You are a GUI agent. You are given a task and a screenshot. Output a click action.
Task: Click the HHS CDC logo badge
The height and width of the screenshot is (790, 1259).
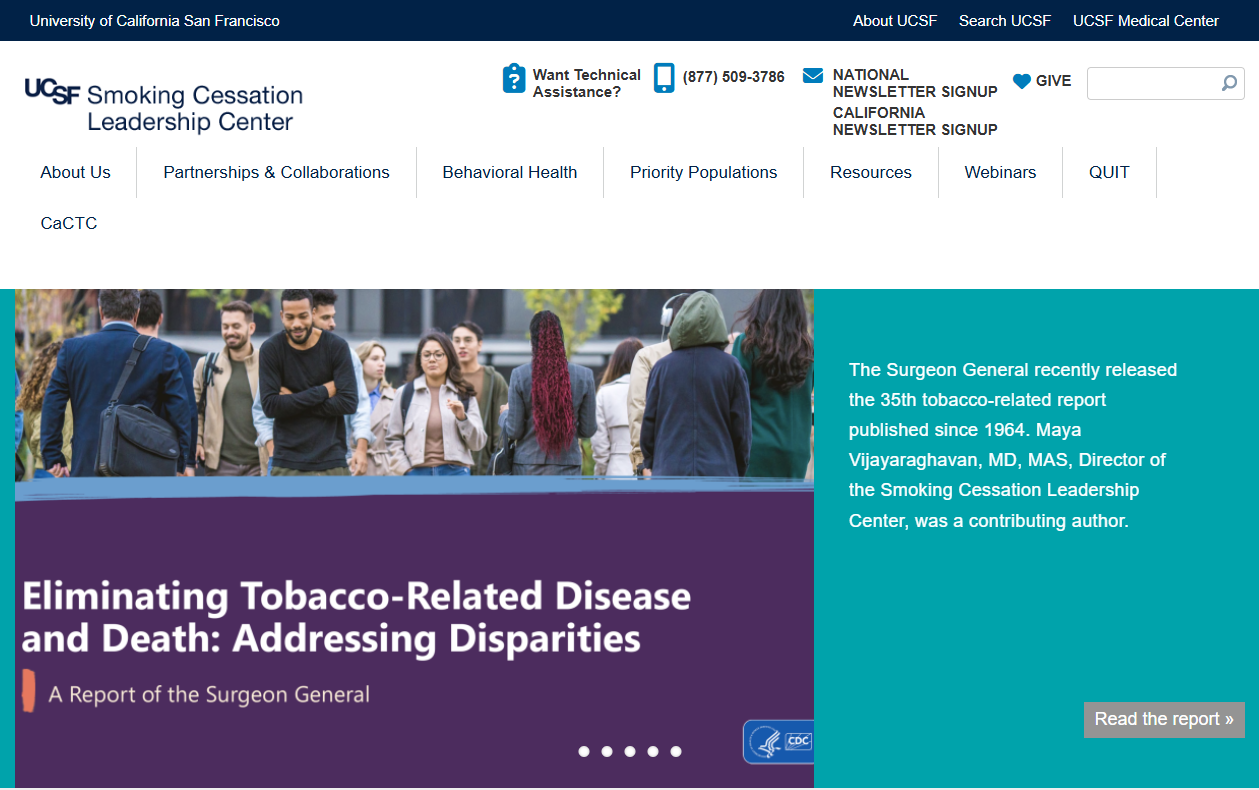[778, 742]
